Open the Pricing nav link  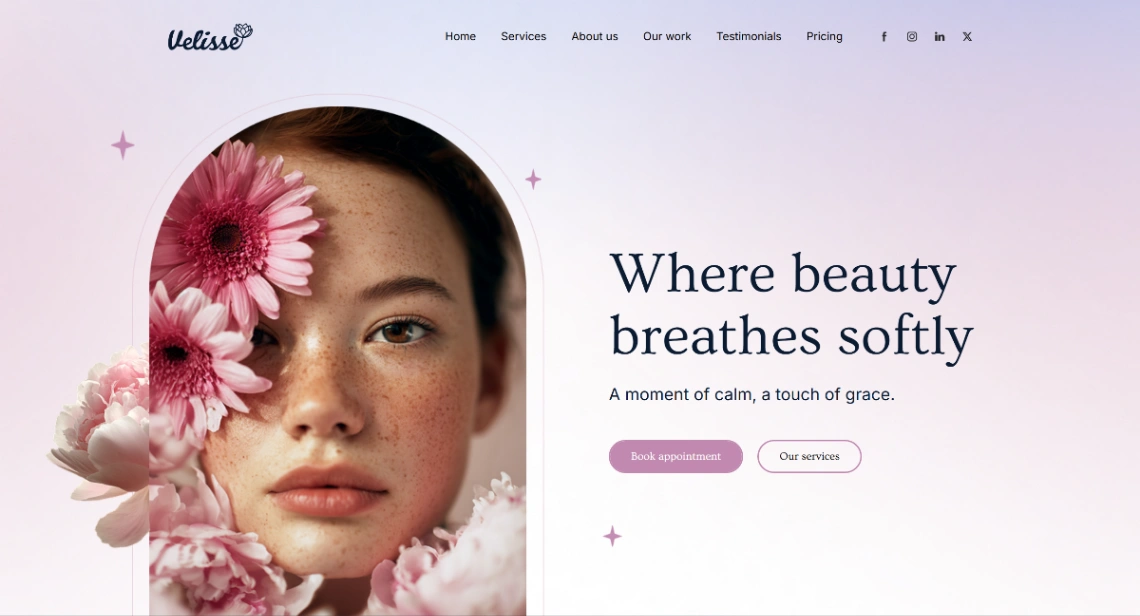pyautogui.click(x=824, y=36)
